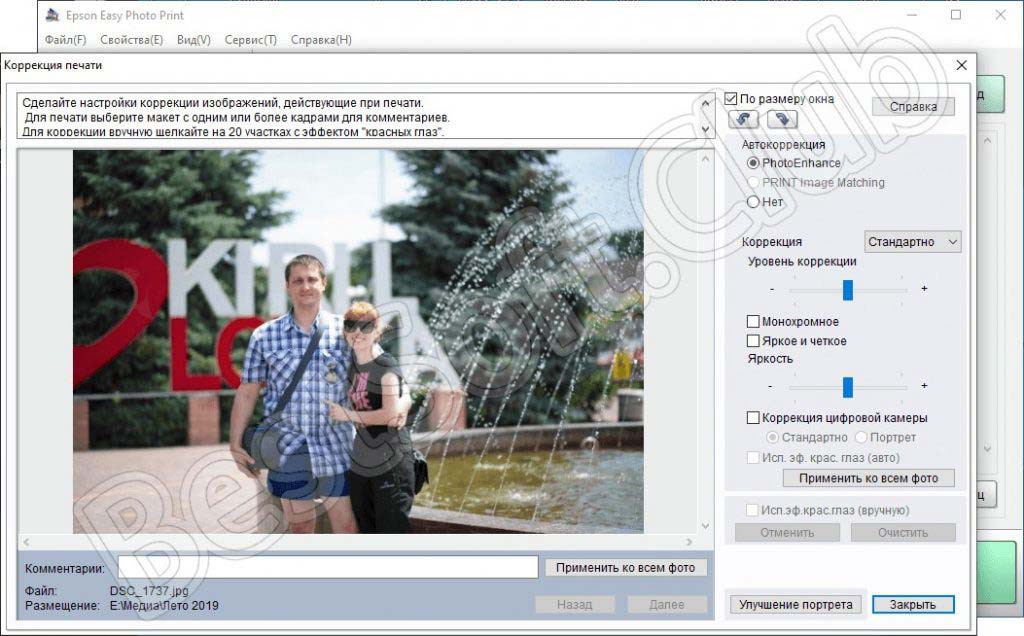Select the Портрет camera correction radio
This screenshot has width=1024, height=636.
coord(861,437)
